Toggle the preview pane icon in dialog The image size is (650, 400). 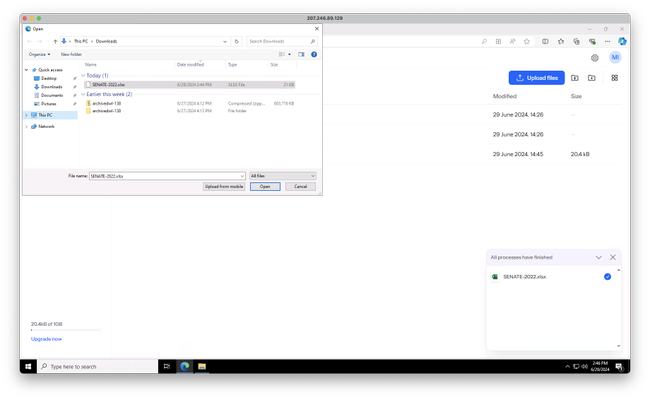pyautogui.click(x=301, y=54)
